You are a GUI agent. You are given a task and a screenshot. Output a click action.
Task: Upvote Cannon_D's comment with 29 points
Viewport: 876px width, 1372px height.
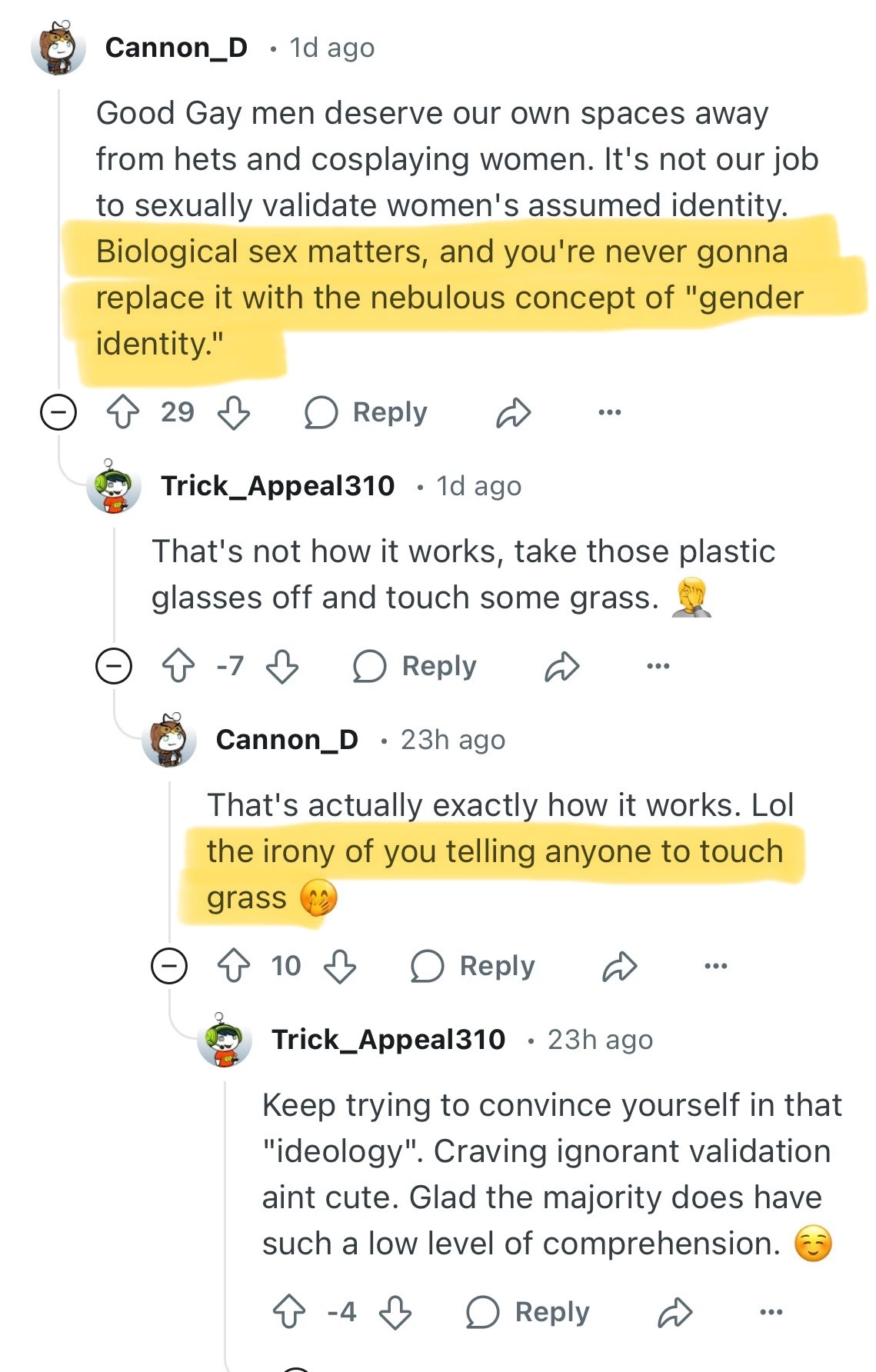pos(123,412)
